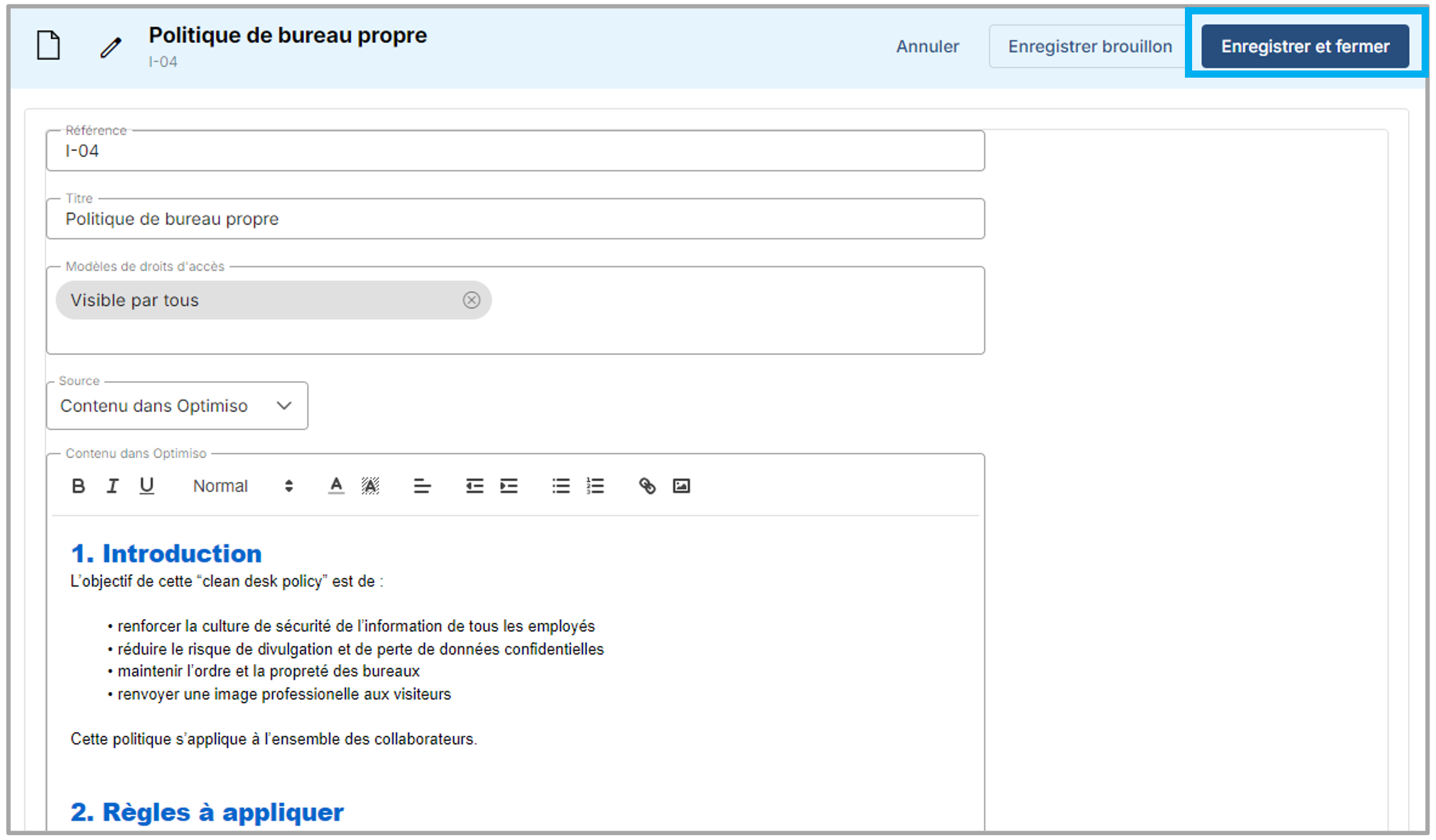Insert a hyperlink in content
This screenshot has width=1436, height=840.
tap(647, 486)
